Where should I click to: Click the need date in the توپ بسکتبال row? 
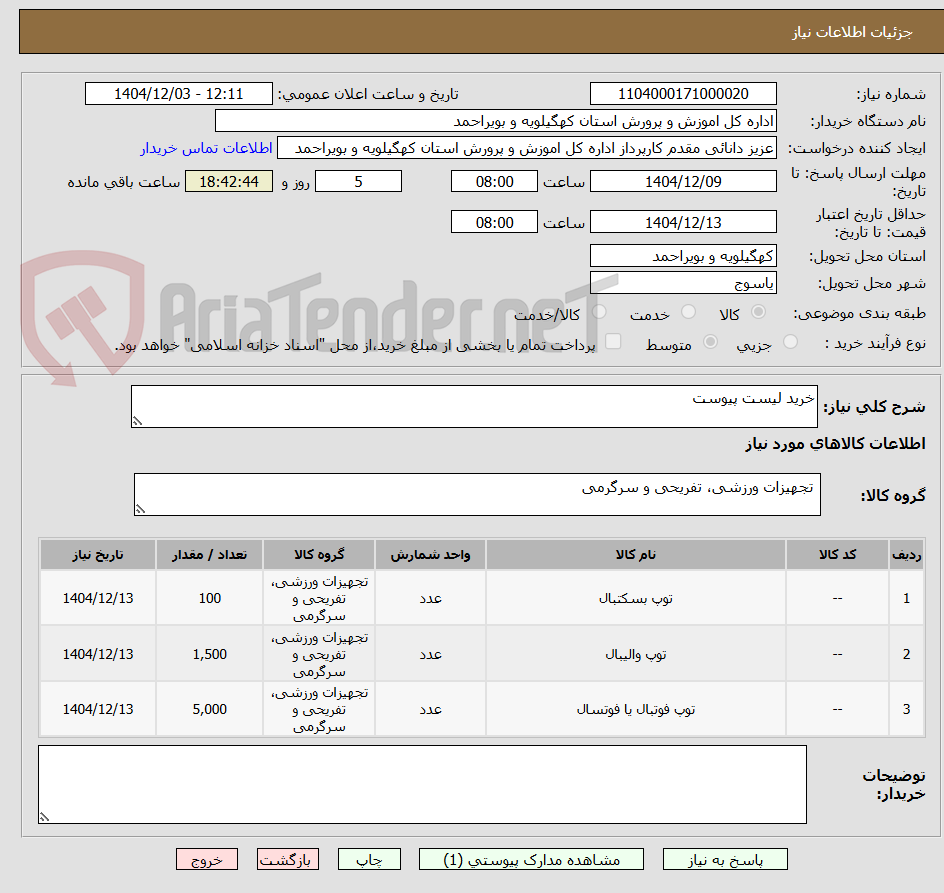click(x=98, y=599)
